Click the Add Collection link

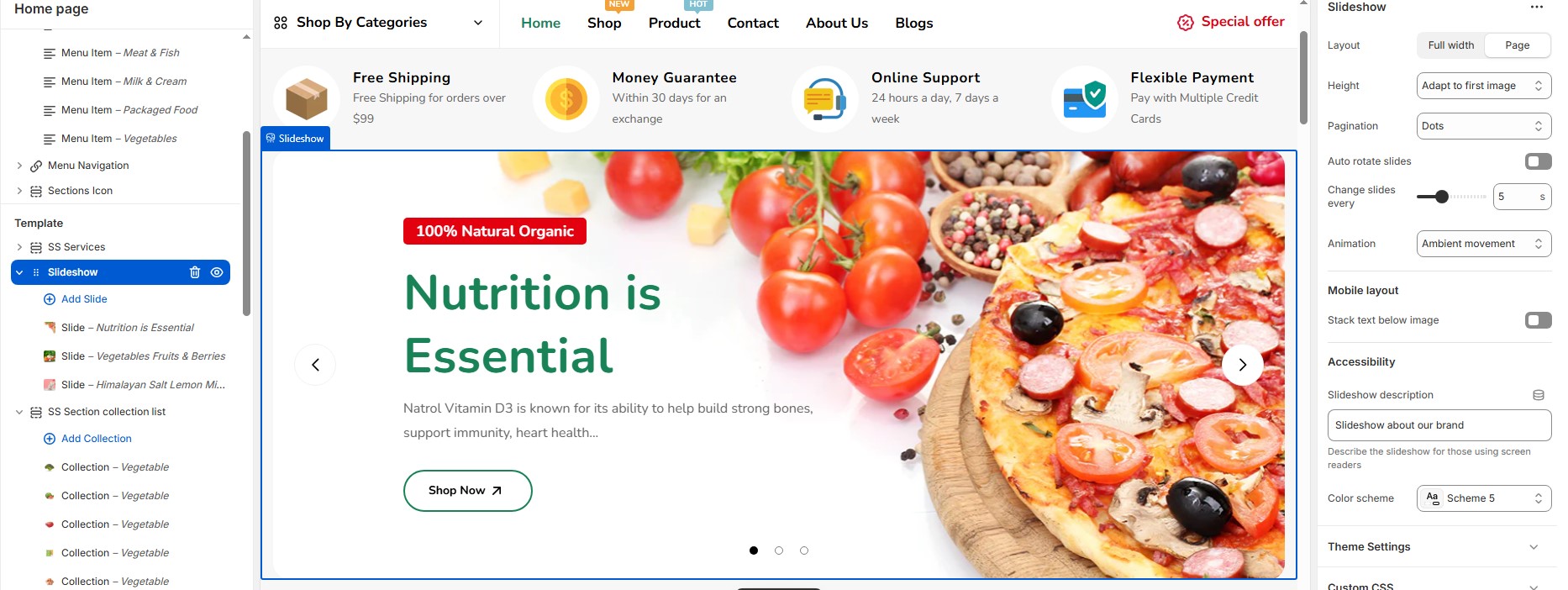click(97, 439)
